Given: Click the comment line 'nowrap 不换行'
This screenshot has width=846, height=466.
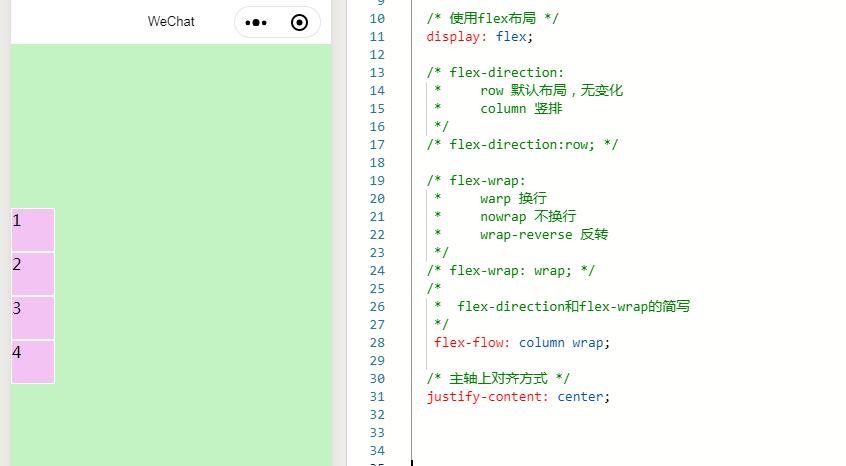Looking at the screenshot, I should click(x=528, y=216).
